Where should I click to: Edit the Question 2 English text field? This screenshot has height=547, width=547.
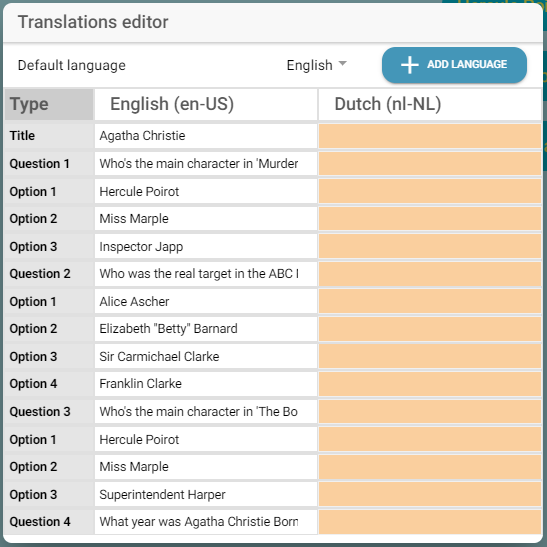[206, 274]
